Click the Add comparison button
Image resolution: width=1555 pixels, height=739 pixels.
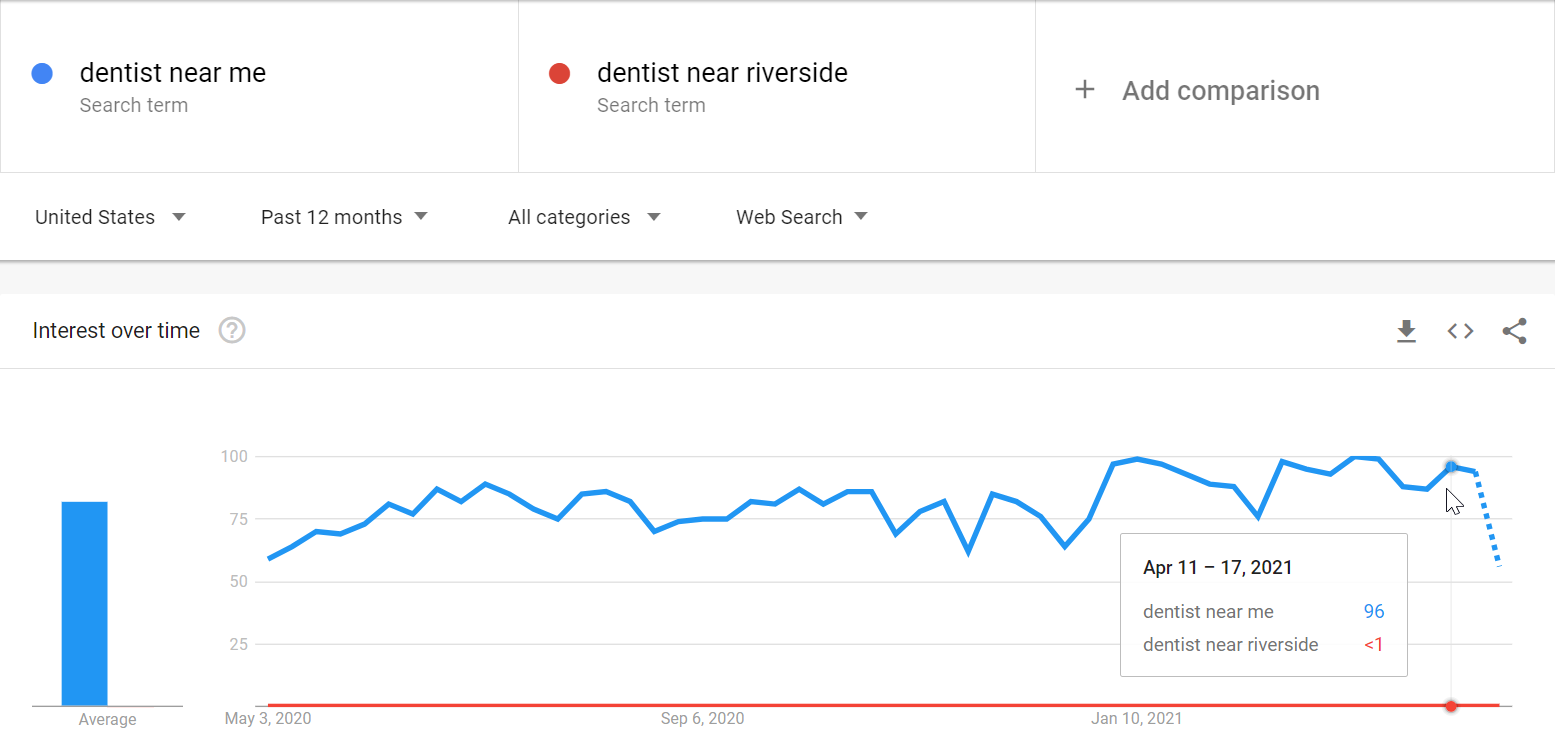pyautogui.click(x=1220, y=90)
